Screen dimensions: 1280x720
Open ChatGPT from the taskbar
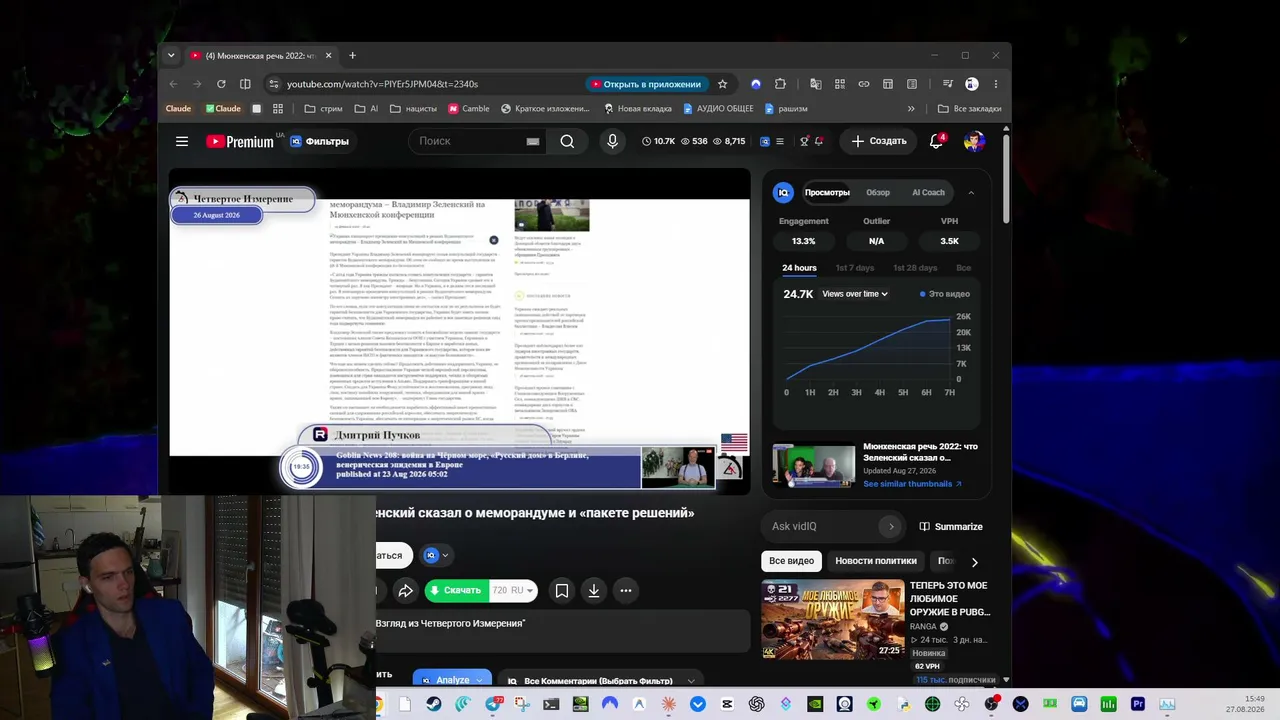pyautogui.click(x=756, y=704)
